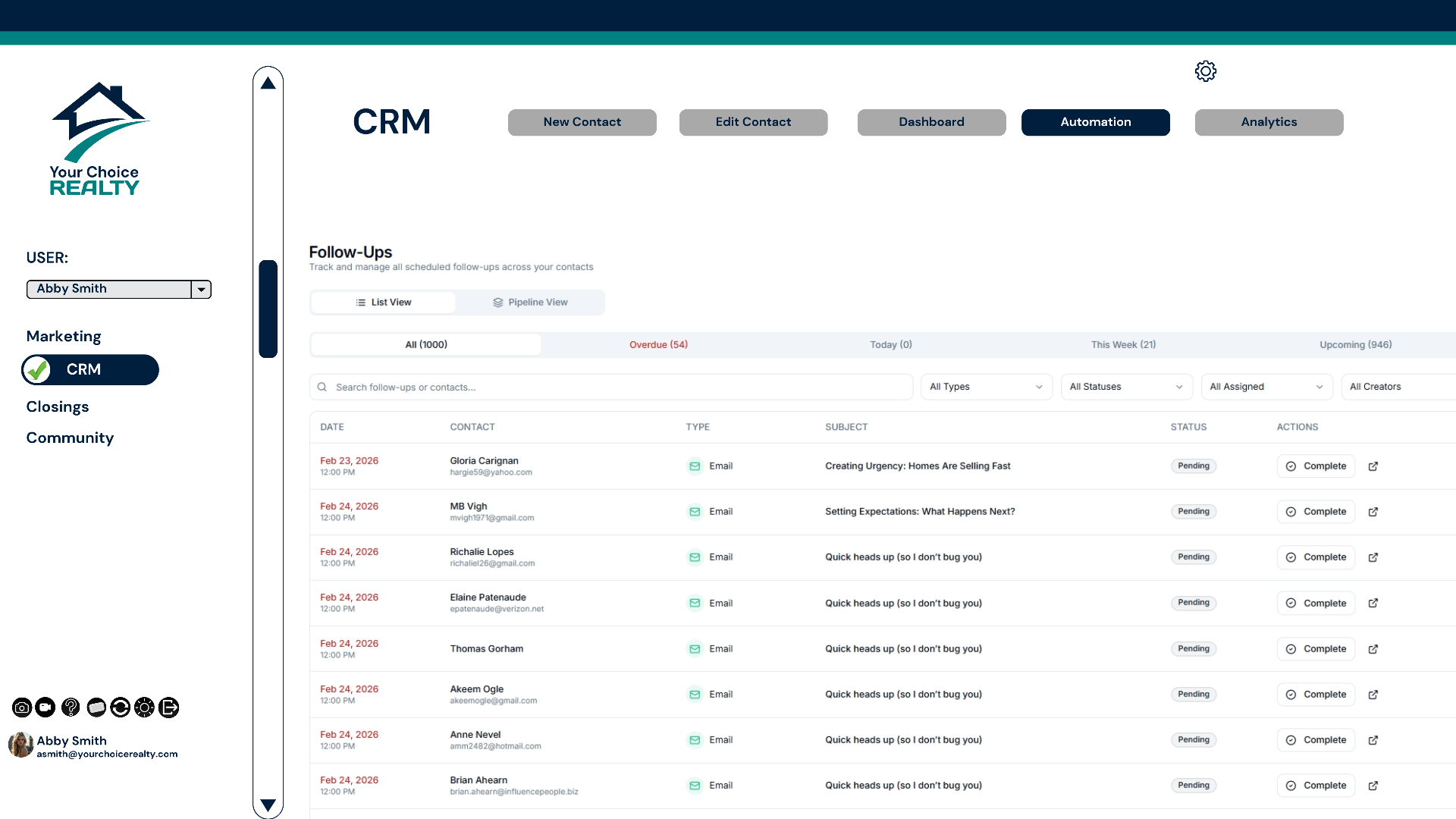Select the Today (0) tab
Screen dimensions: 1456x819
[x=891, y=344]
